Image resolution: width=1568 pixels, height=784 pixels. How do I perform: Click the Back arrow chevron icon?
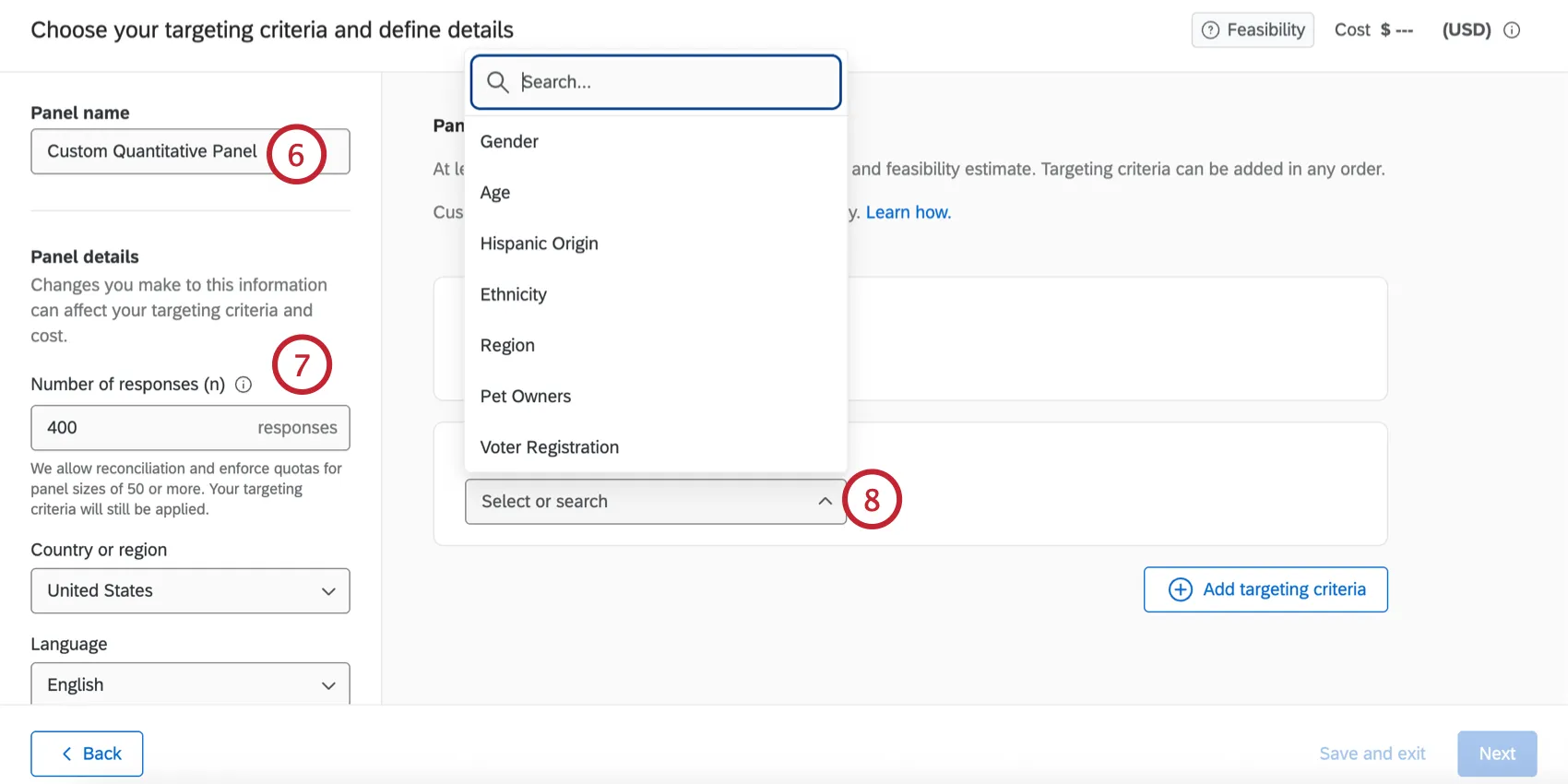pos(66,754)
